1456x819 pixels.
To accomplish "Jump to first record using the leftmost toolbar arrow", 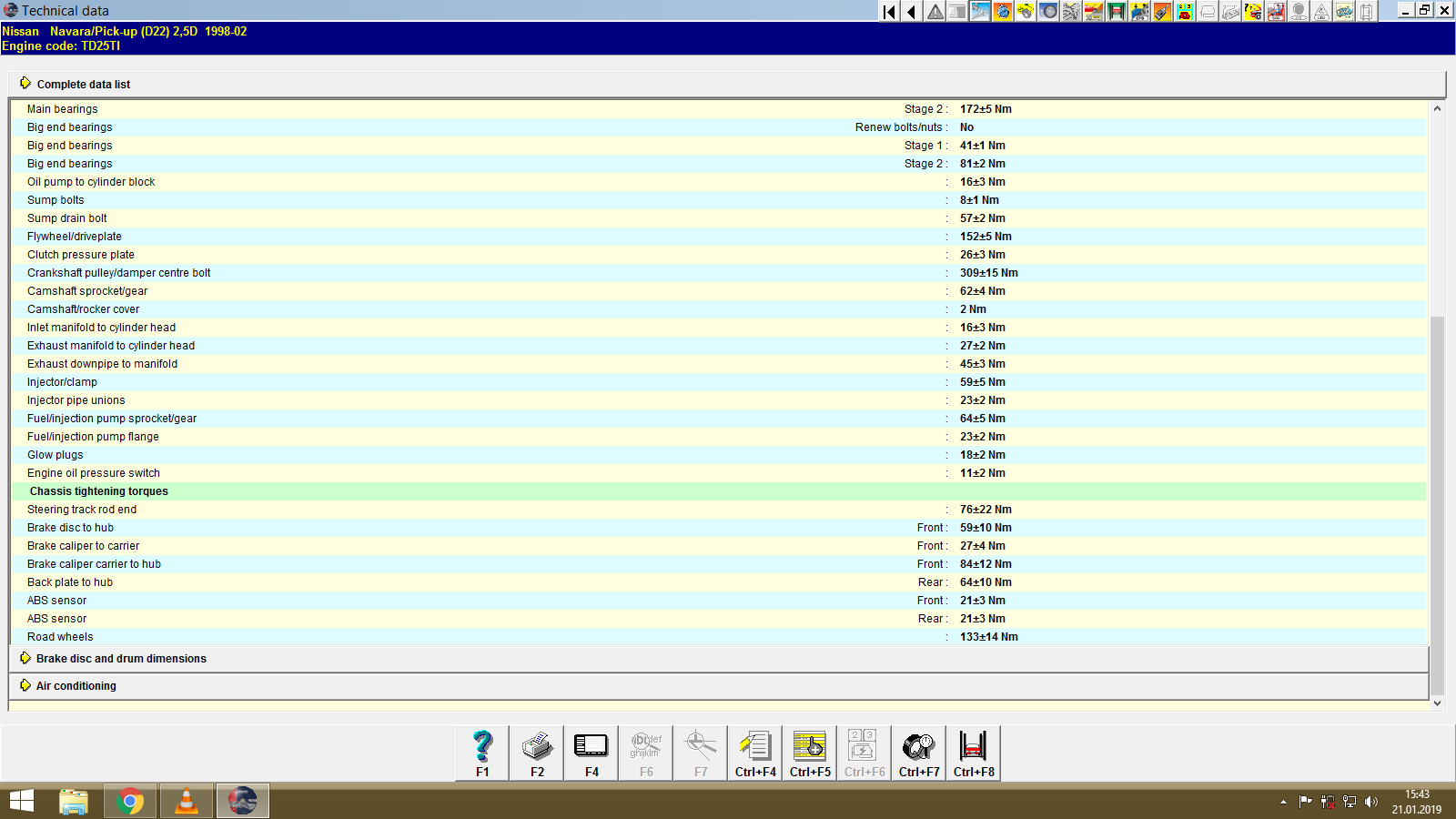I will pyautogui.click(x=888, y=11).
